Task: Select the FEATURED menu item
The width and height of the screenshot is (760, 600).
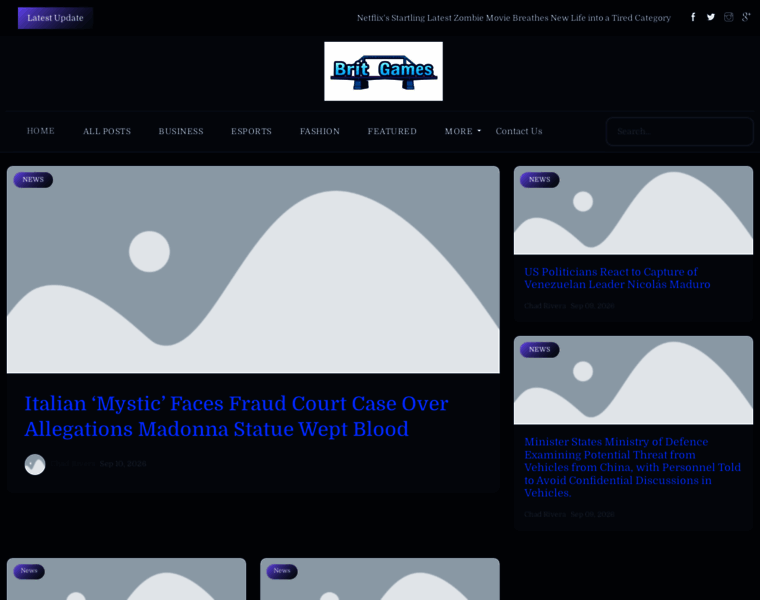Action: coord(392,131)
